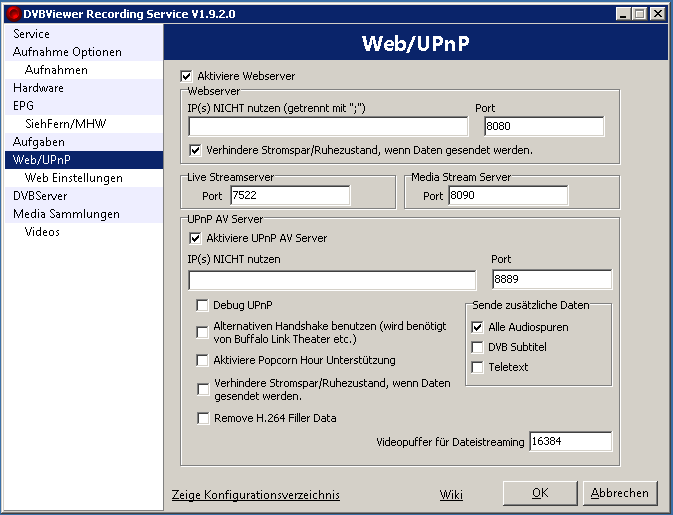Go to DVBServer settings page
673x515 pixels.
(x=40, y=196)
